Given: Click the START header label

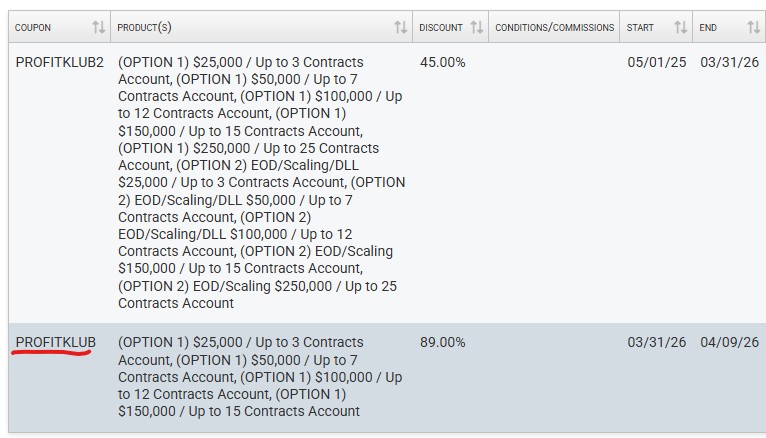Looking at the screenshot, I should coord(640,28).
